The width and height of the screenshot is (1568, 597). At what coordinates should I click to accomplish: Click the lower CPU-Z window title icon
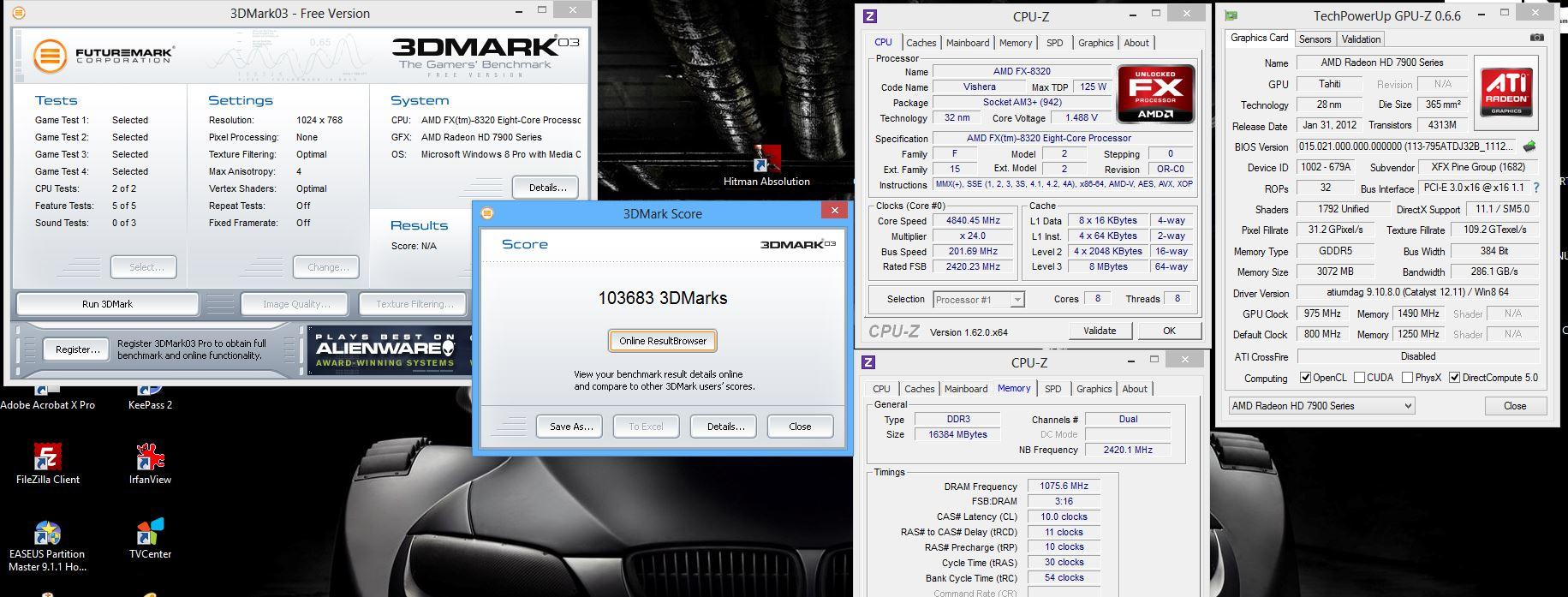click(x=868, y=362)
